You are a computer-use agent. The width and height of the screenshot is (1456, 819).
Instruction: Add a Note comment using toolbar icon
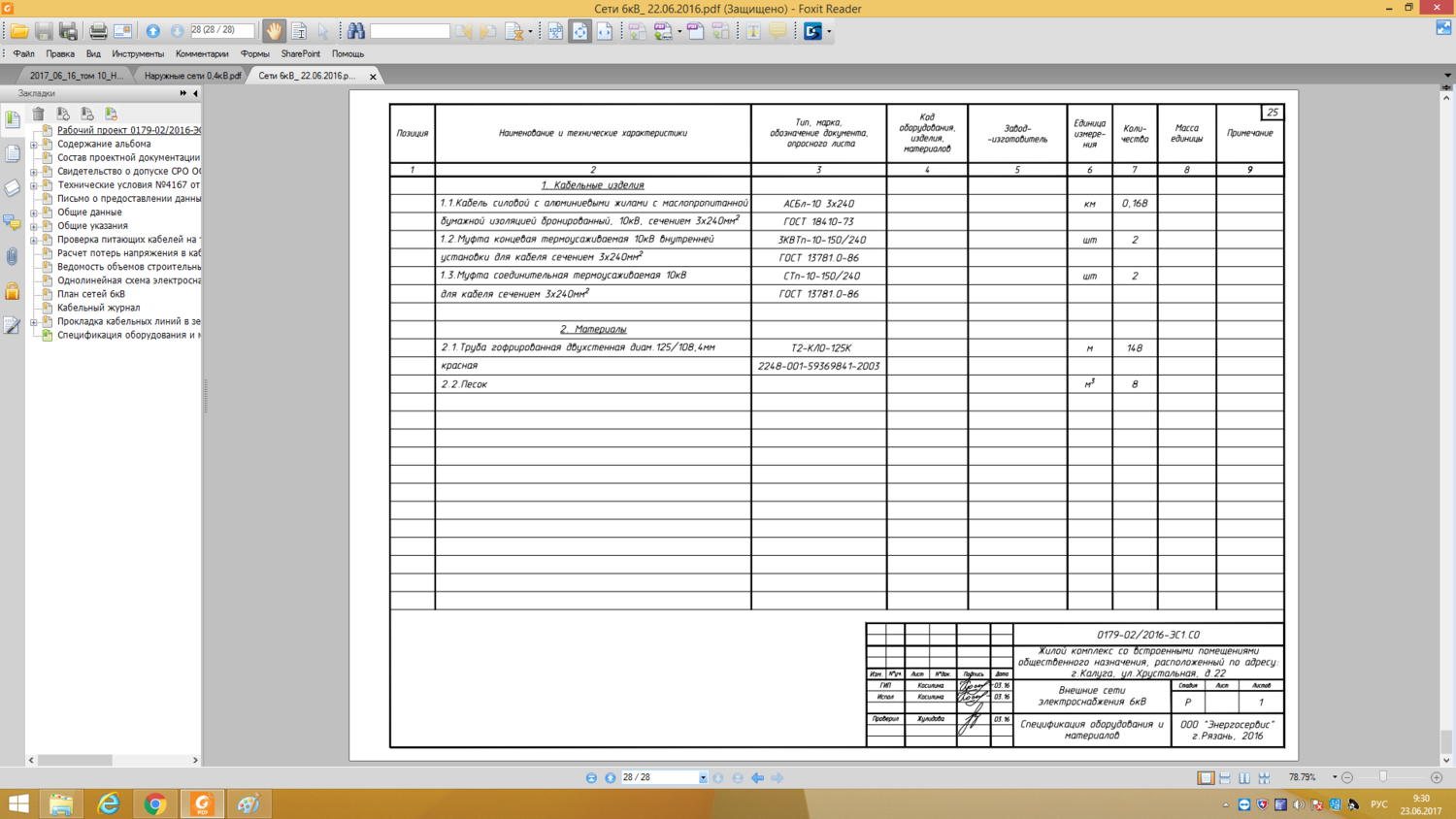778,31
